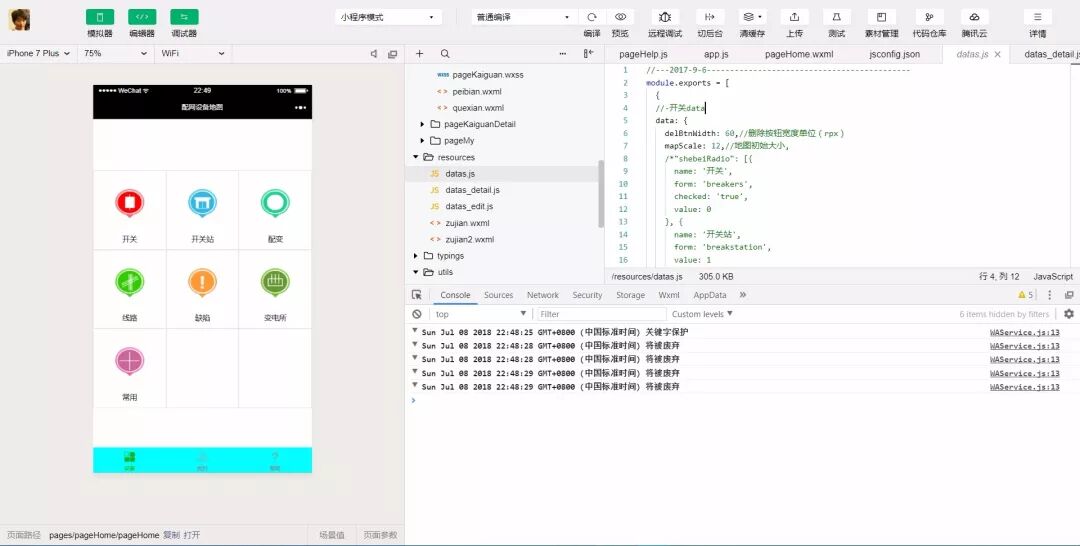Screen dimensions: 1080x546
Task: Switch to the pageHome.wxml tab
Action: [799, 54]
